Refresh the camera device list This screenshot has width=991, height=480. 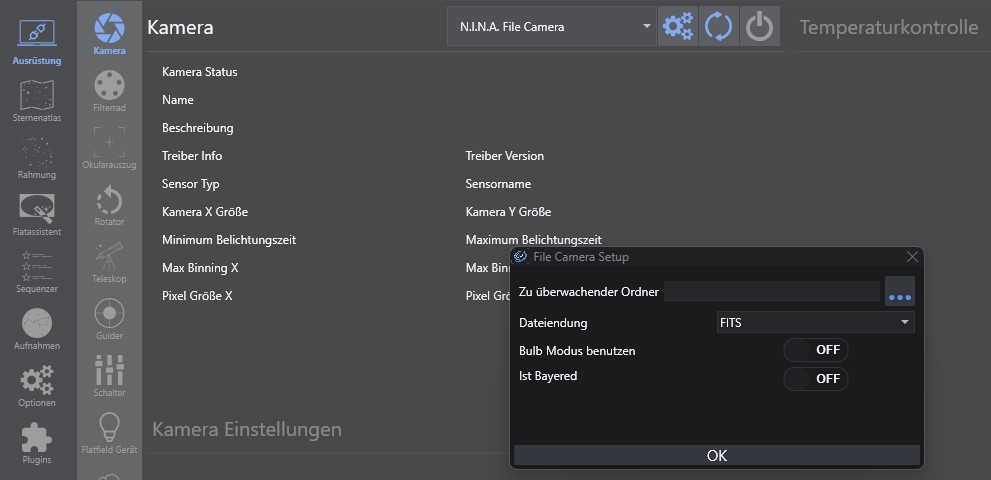(x=719, y=27)
